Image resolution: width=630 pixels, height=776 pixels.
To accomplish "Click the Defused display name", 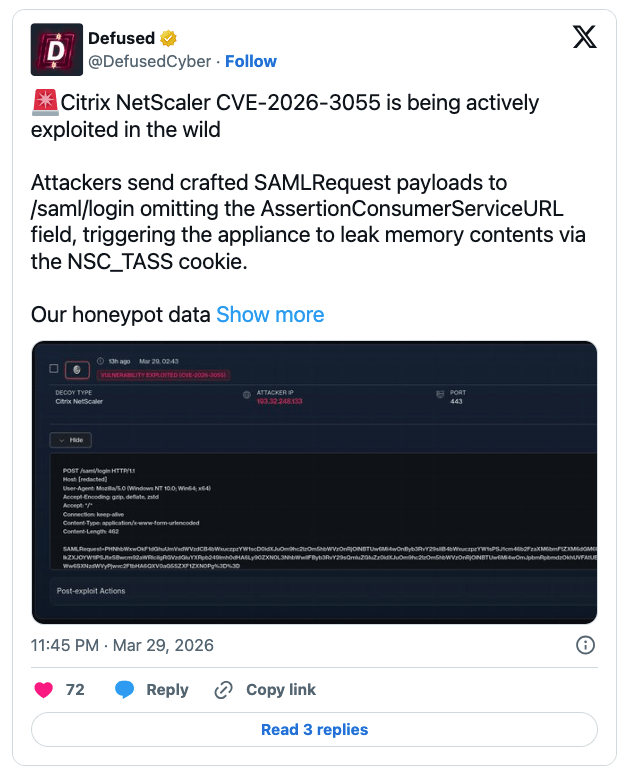I will click(121, 39).
